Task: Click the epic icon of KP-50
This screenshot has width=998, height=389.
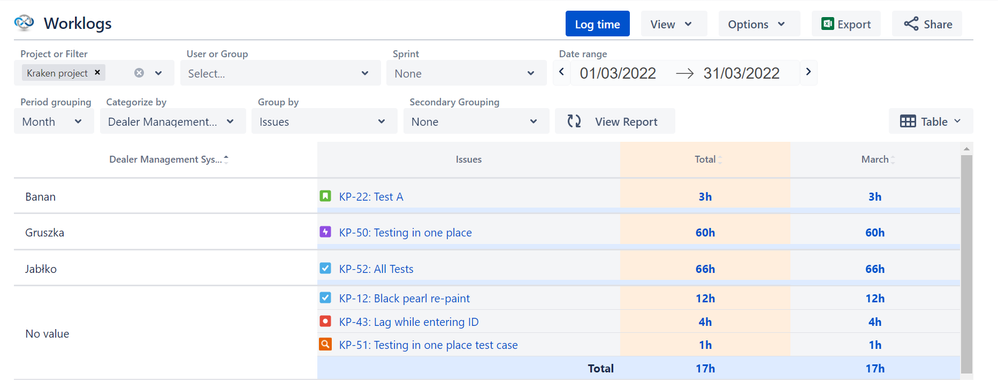Action: [x=325, y=232]
